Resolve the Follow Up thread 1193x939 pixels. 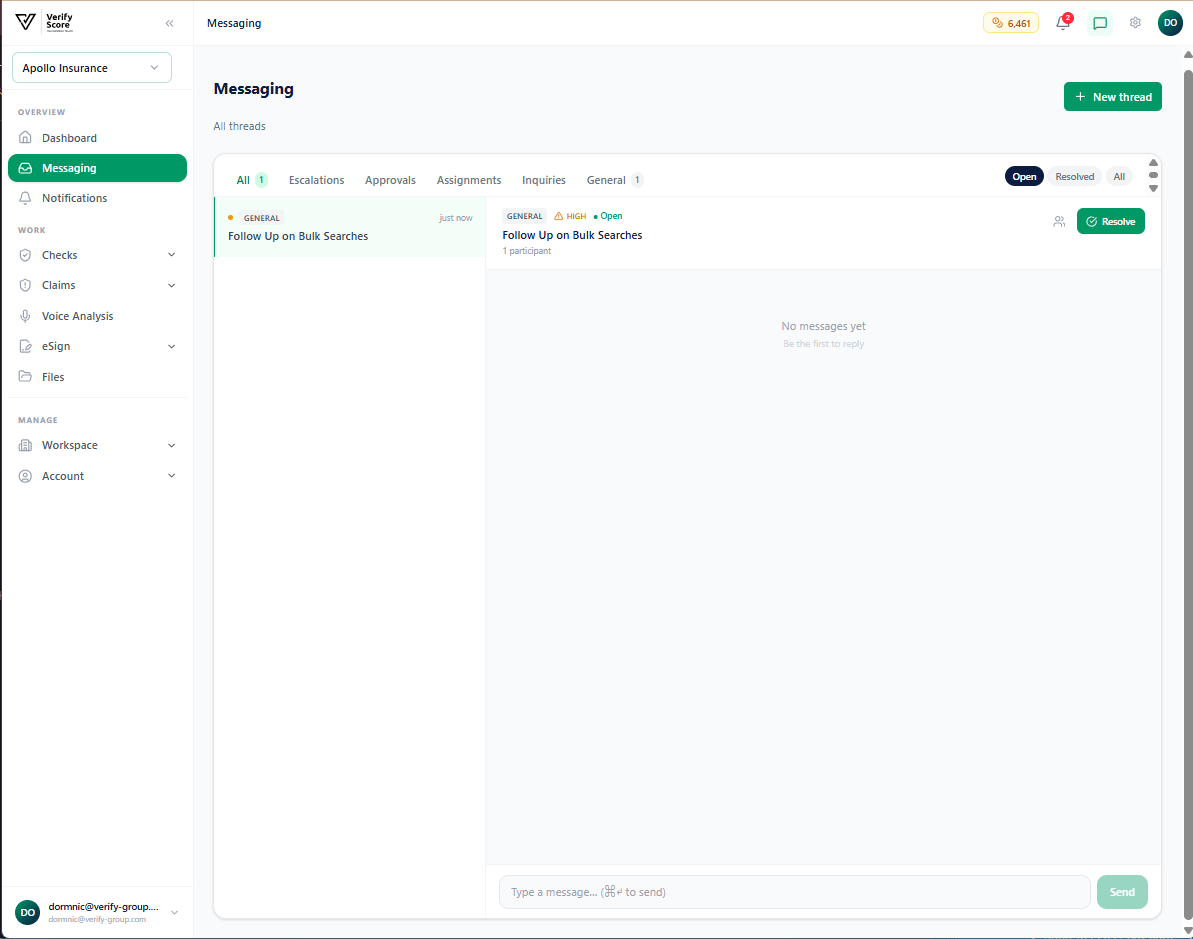click(x=1110, y=221)
